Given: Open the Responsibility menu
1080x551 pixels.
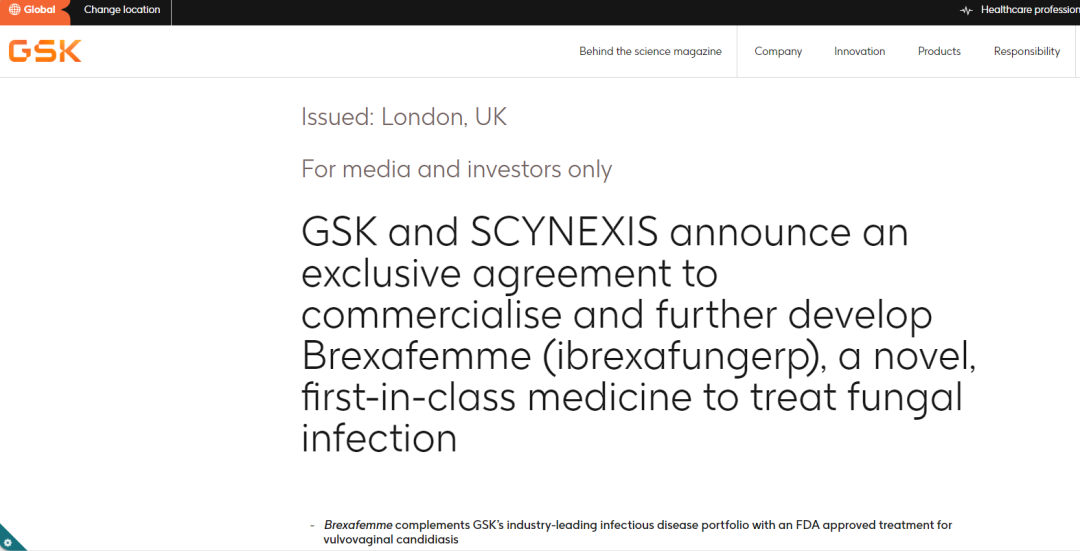Looking at the screenshot, I should [x=1027, y=52].
